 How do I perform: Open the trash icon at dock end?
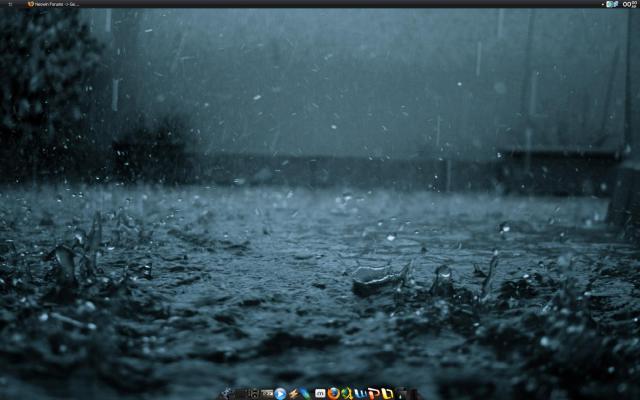[402, 394]
